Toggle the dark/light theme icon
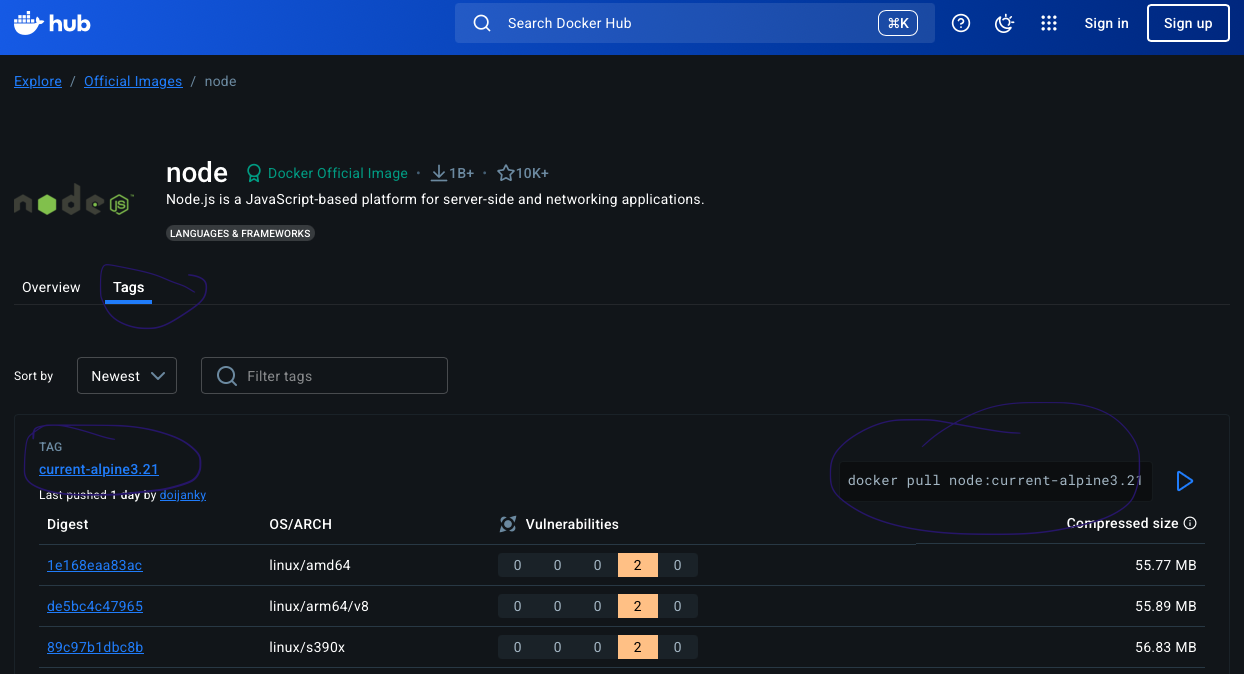Image resolution: width=1244 pixels, height=674 pixels. tap(1005, 23)
